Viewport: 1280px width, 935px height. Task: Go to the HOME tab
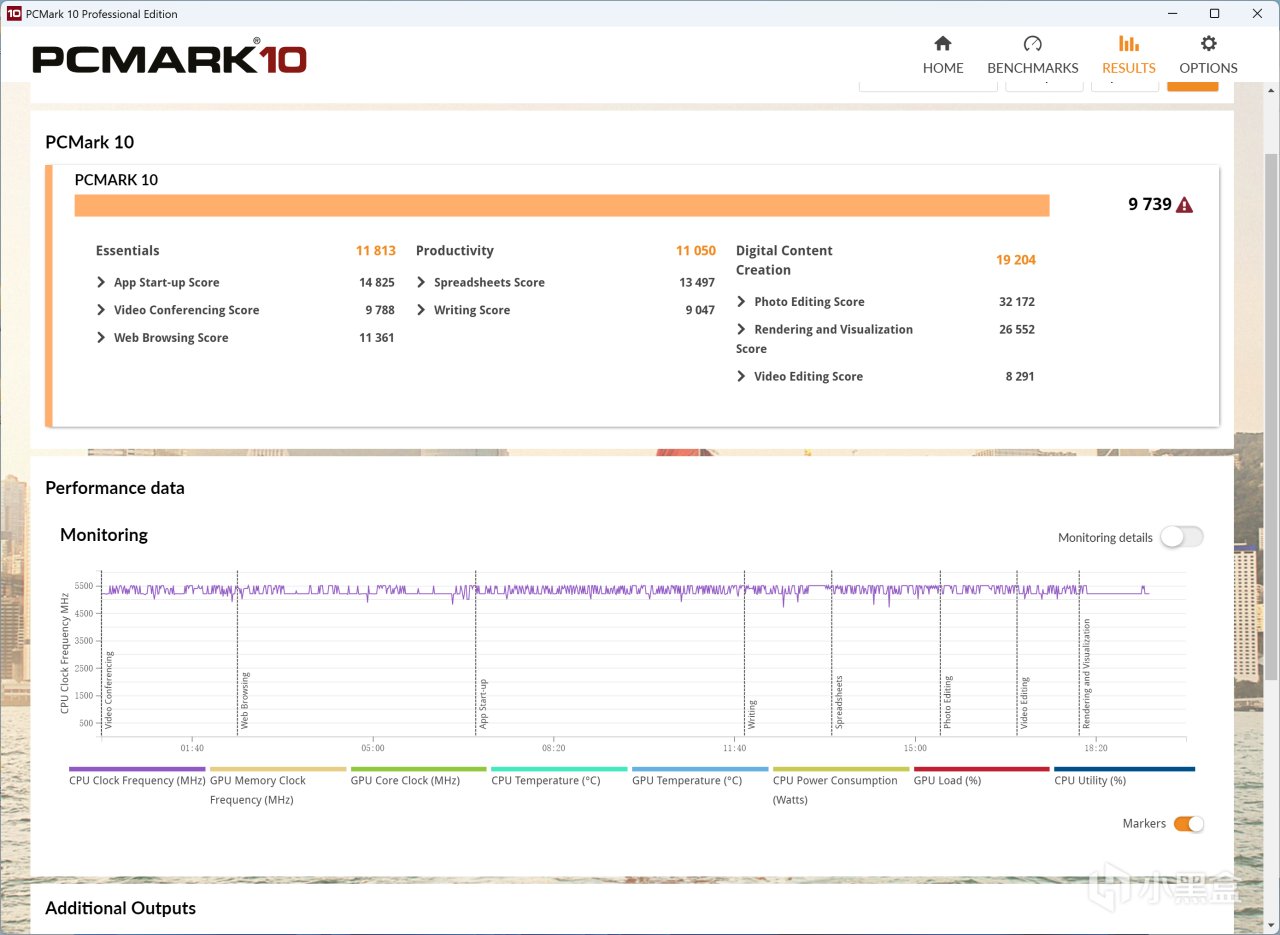[x=942, y=55]
